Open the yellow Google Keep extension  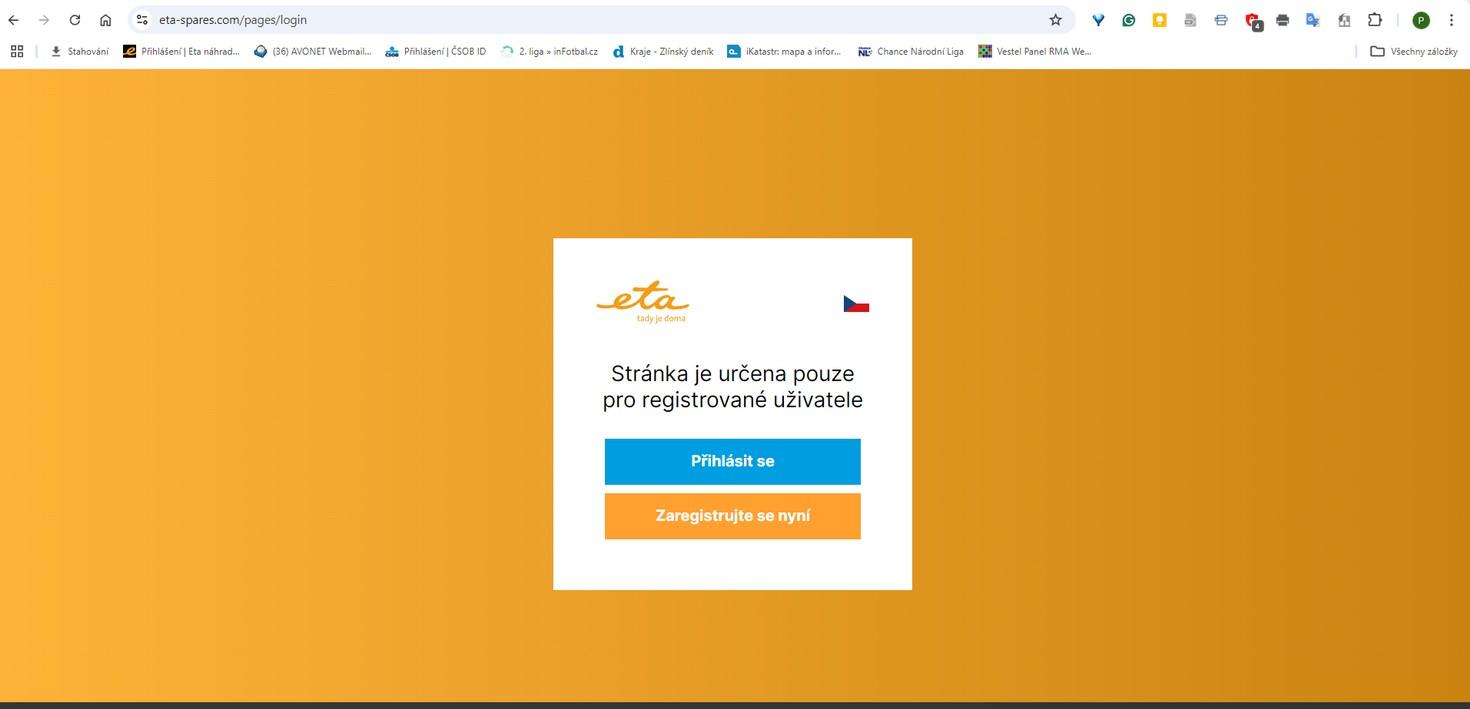point(1160,20)
